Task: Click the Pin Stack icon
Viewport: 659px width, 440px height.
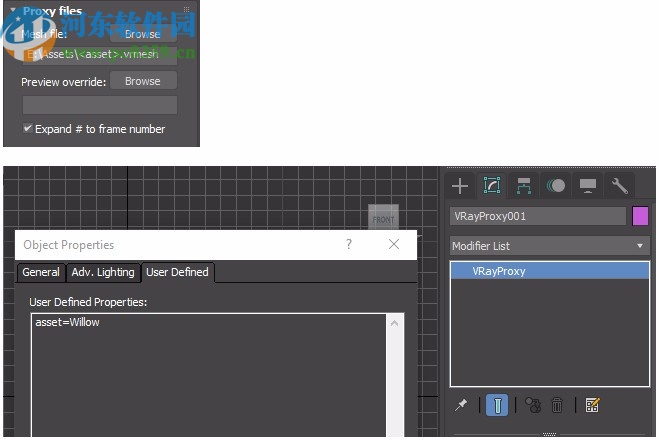Action: (x=461, y=405)
